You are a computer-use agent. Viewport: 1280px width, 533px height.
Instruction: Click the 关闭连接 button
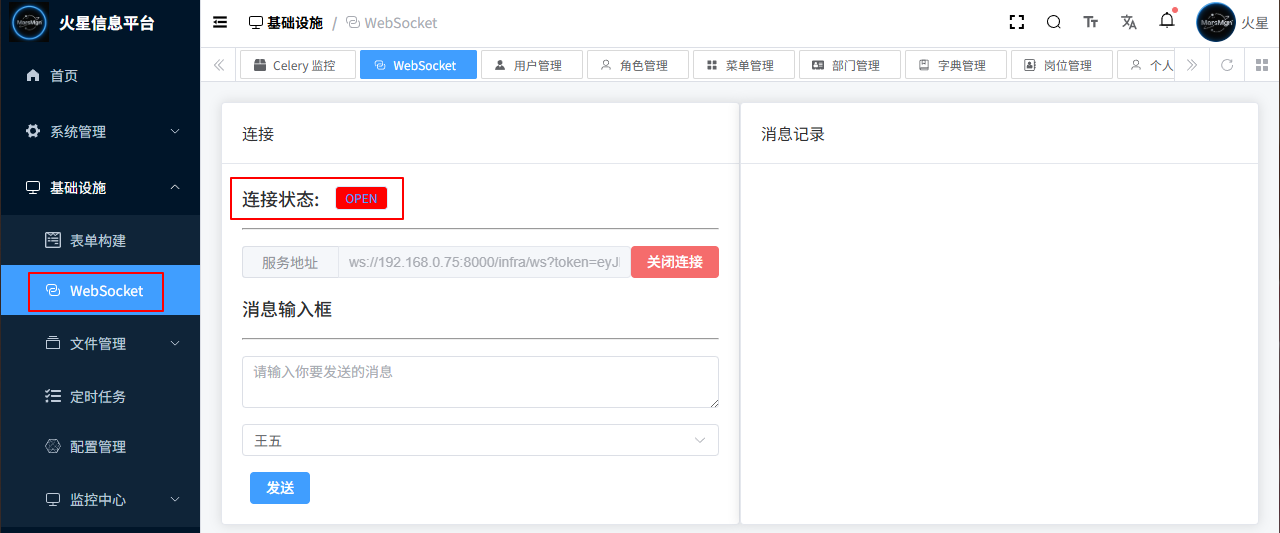point(674,262)
